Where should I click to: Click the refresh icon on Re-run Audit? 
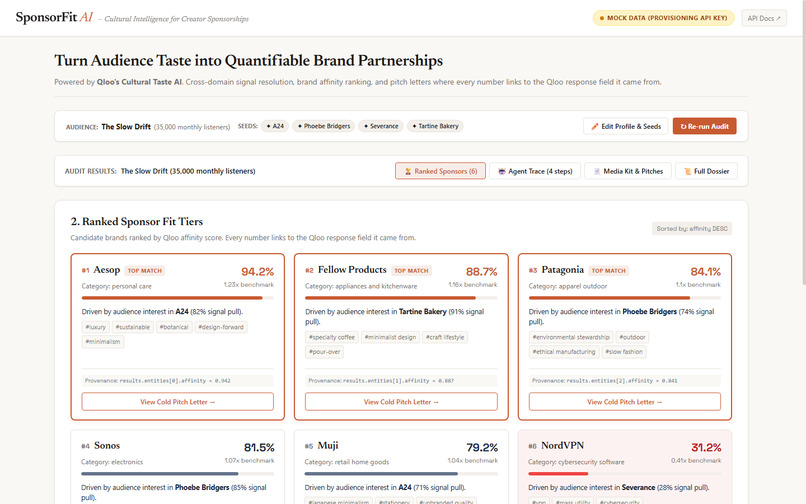[683, 126]
